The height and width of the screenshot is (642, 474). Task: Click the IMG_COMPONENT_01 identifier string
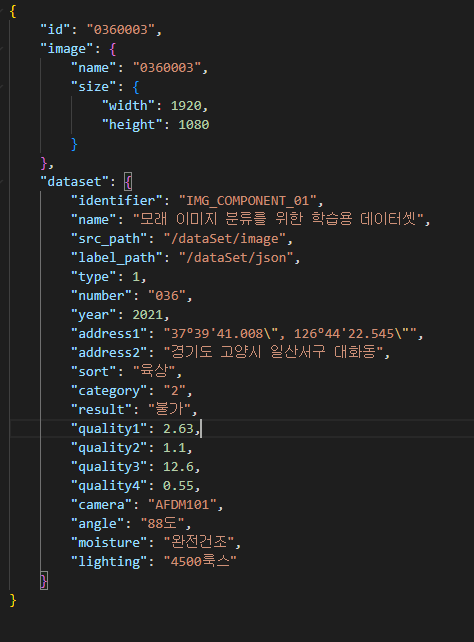point(248,201)
